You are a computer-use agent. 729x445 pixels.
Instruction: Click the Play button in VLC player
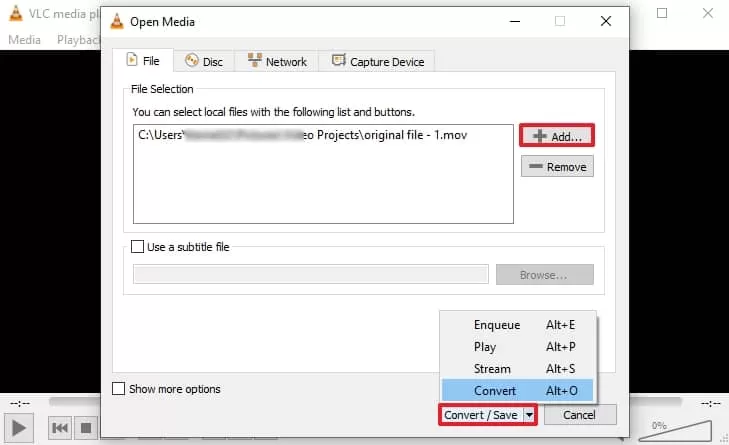tap(19, 428)
